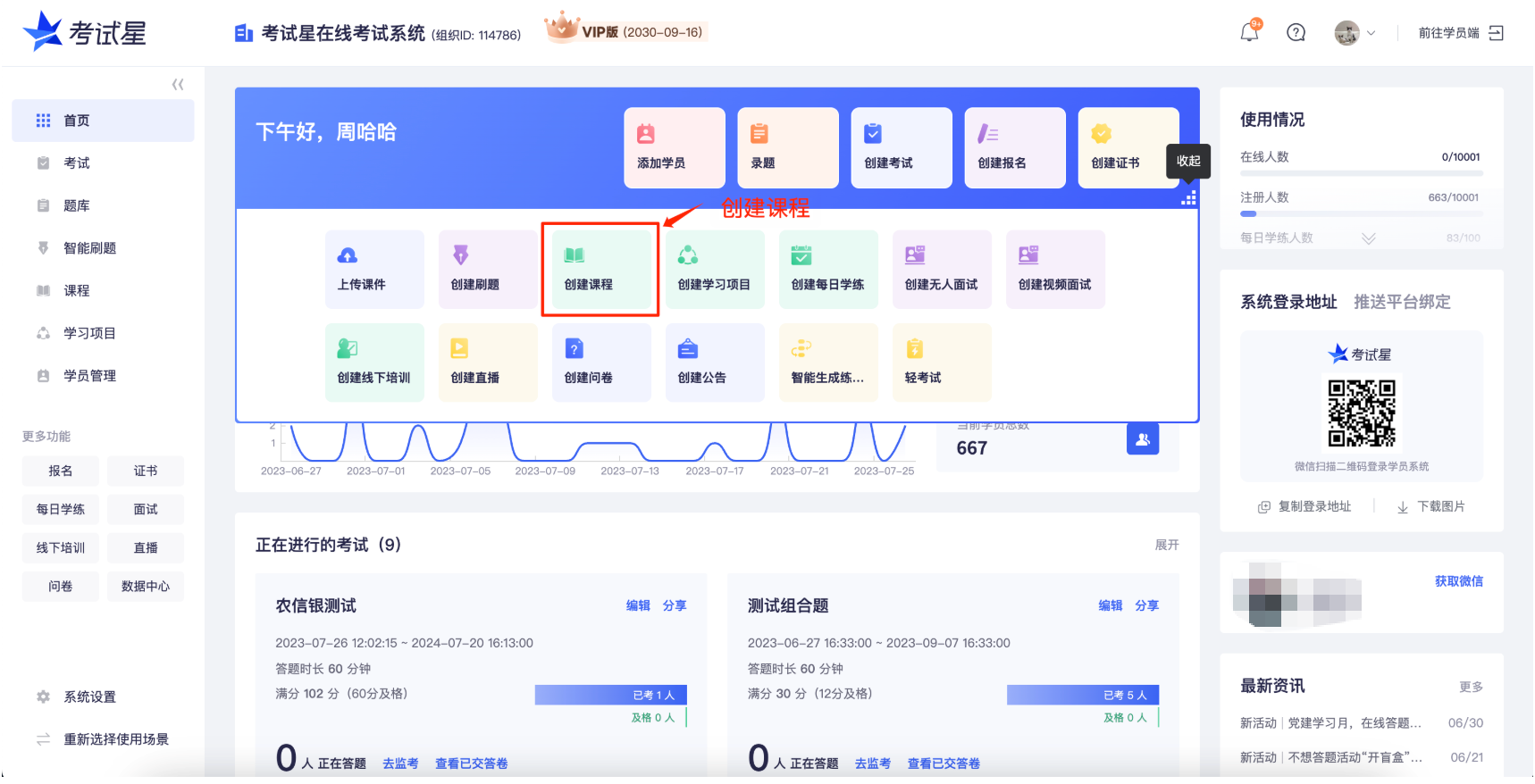Viewport: 1535px width, 784px height.
Task: Click the notification bell icon
Action: click(x=1249, y=32)
